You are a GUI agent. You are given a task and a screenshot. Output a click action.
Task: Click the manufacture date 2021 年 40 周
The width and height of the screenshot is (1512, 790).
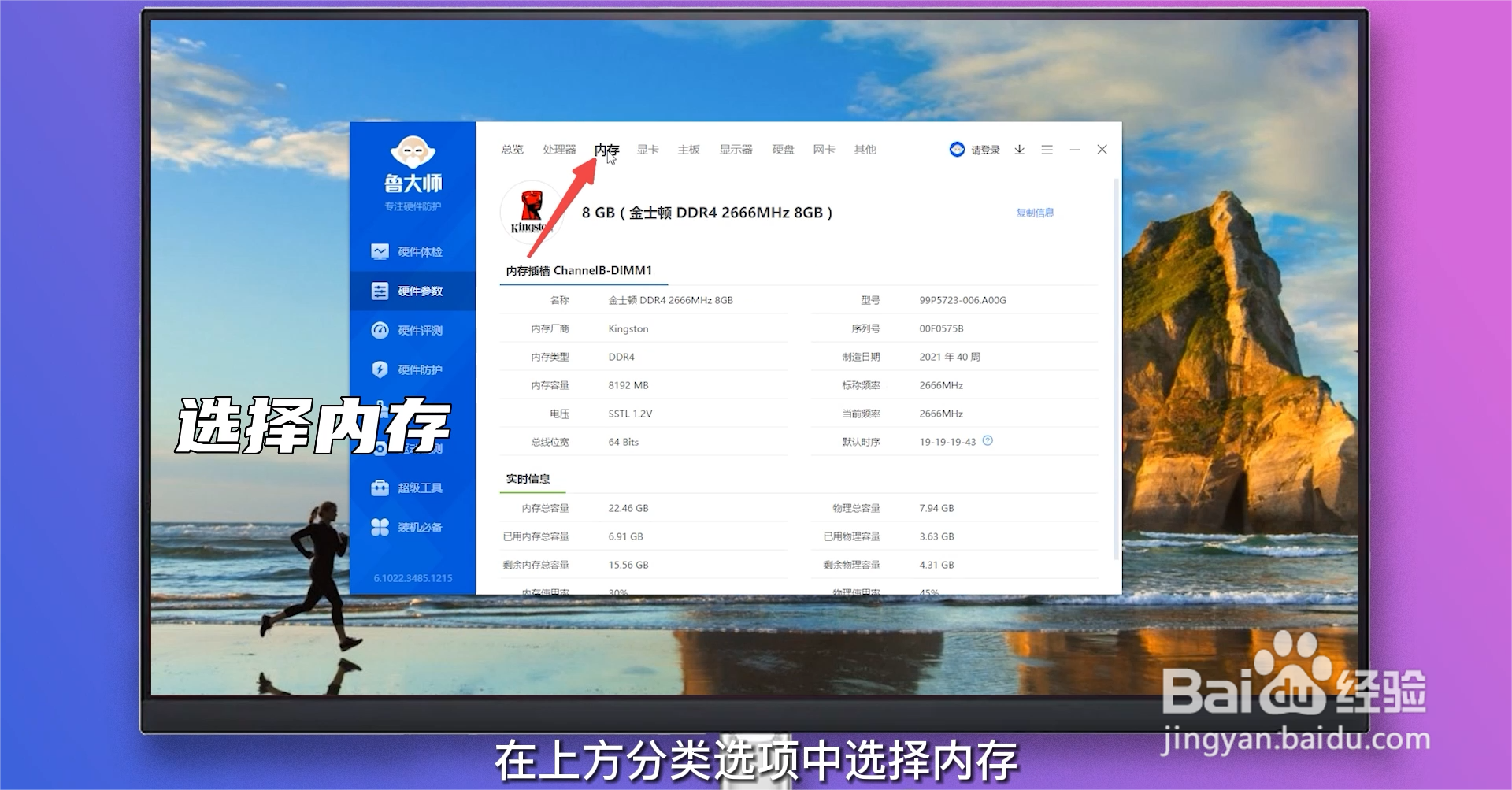[950, 357]
